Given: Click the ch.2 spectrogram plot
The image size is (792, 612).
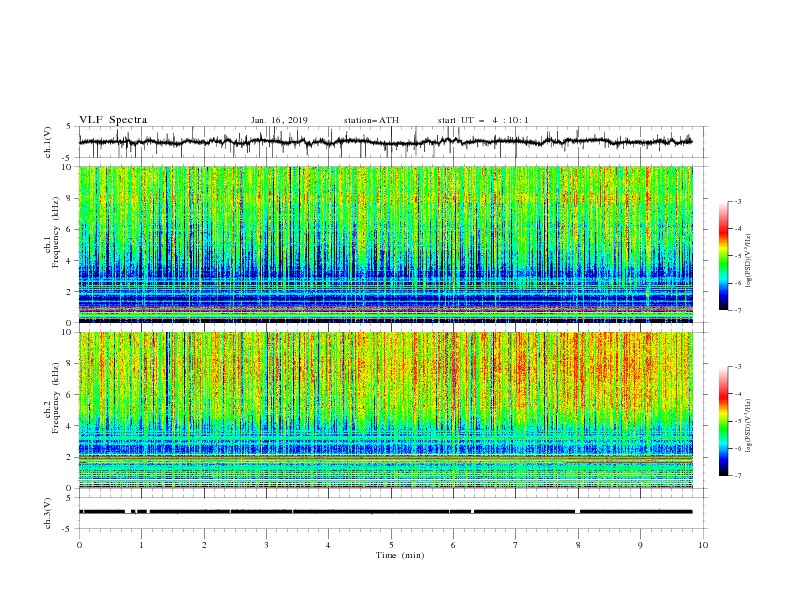Looking at the screenshot, I should (x=386, y=410).
